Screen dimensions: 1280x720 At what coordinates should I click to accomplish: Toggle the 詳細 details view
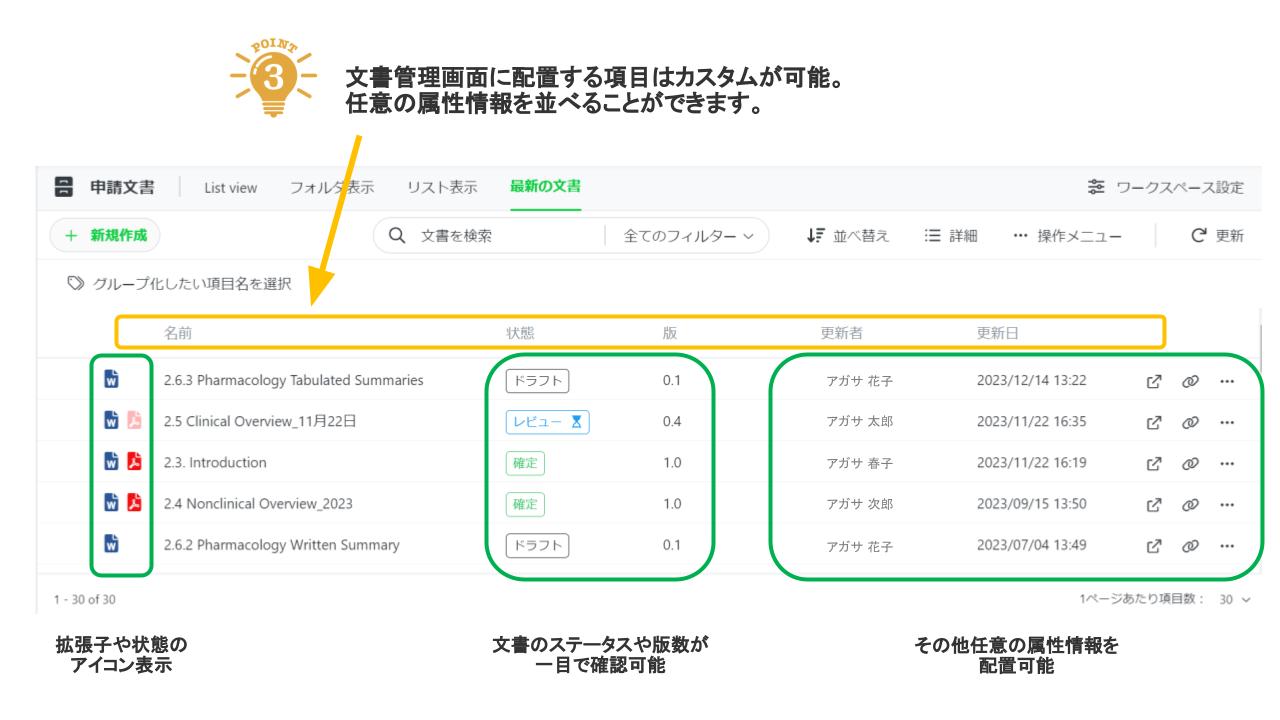click(951, 236)
